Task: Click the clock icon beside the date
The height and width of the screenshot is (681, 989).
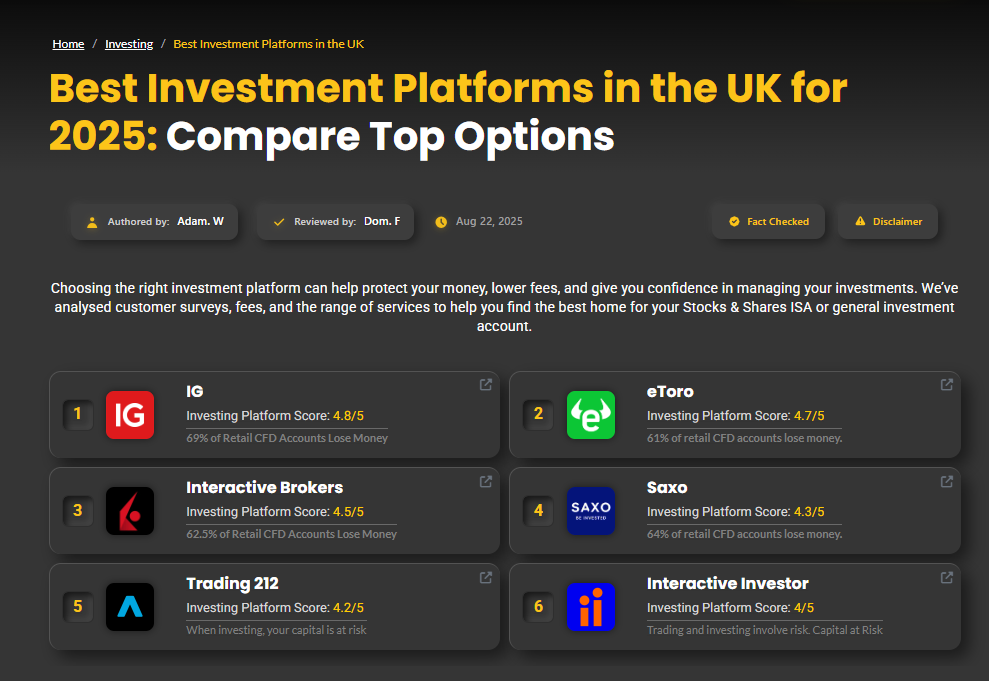Action: click(x=441, y=221)
